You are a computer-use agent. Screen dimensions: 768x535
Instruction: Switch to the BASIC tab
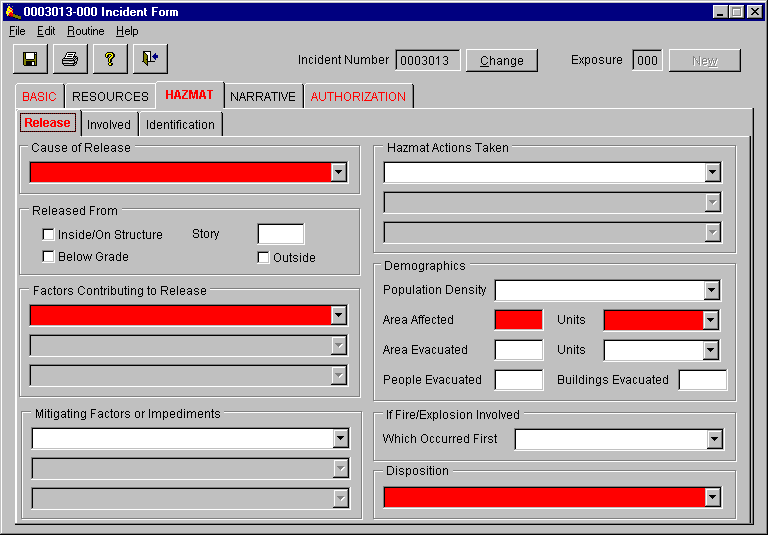click(39, 97)
